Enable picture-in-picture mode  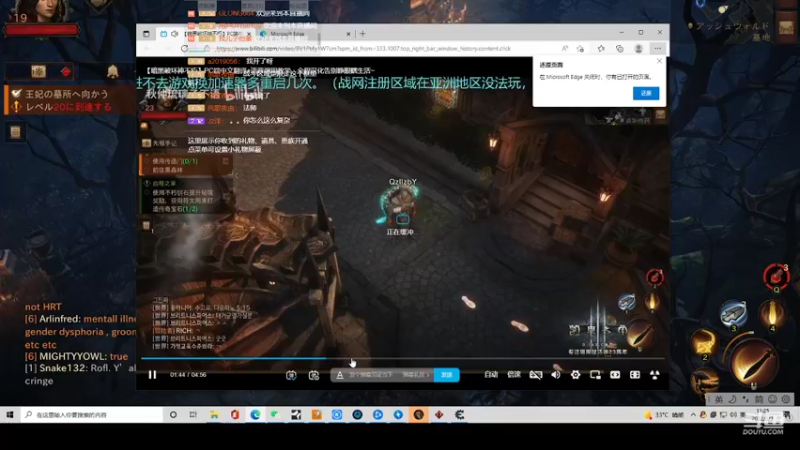tap(595, 374)
